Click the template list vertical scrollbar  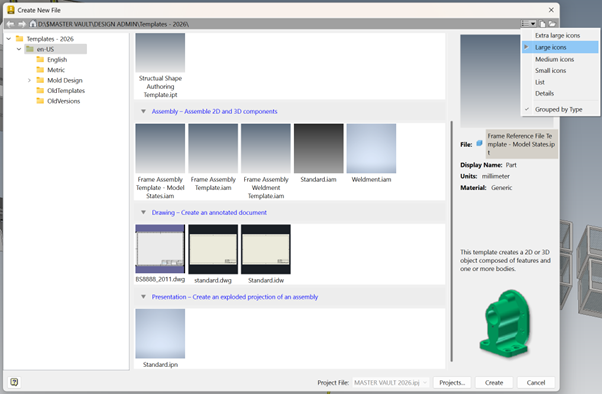(x=452, y=241)
